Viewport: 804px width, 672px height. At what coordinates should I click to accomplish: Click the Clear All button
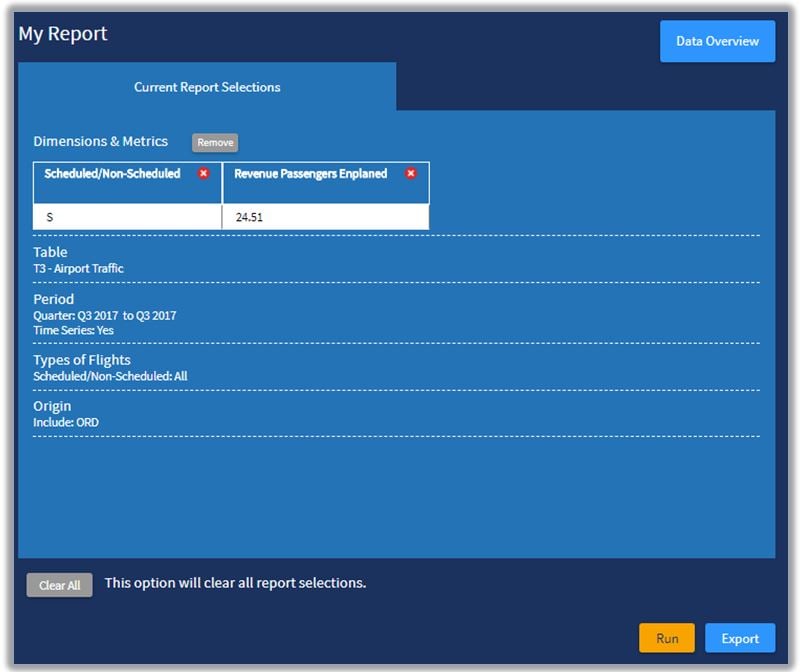[x=59, y=585]
